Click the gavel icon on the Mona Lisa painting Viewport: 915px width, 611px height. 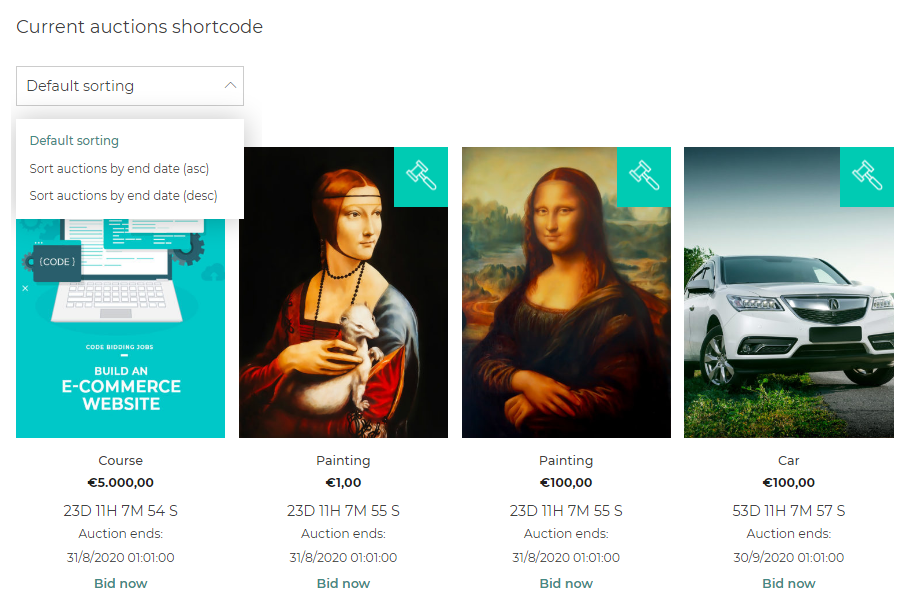(x=644, y=177)
